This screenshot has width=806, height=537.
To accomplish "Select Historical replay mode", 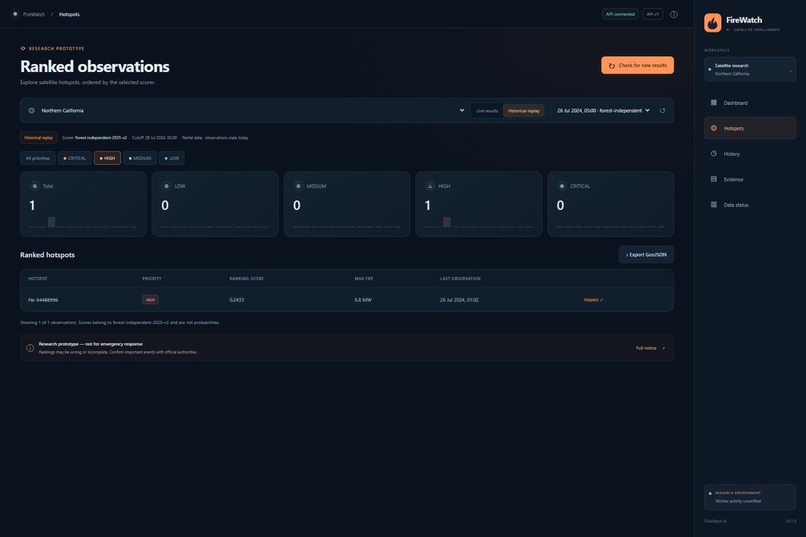I will (523, 110).
